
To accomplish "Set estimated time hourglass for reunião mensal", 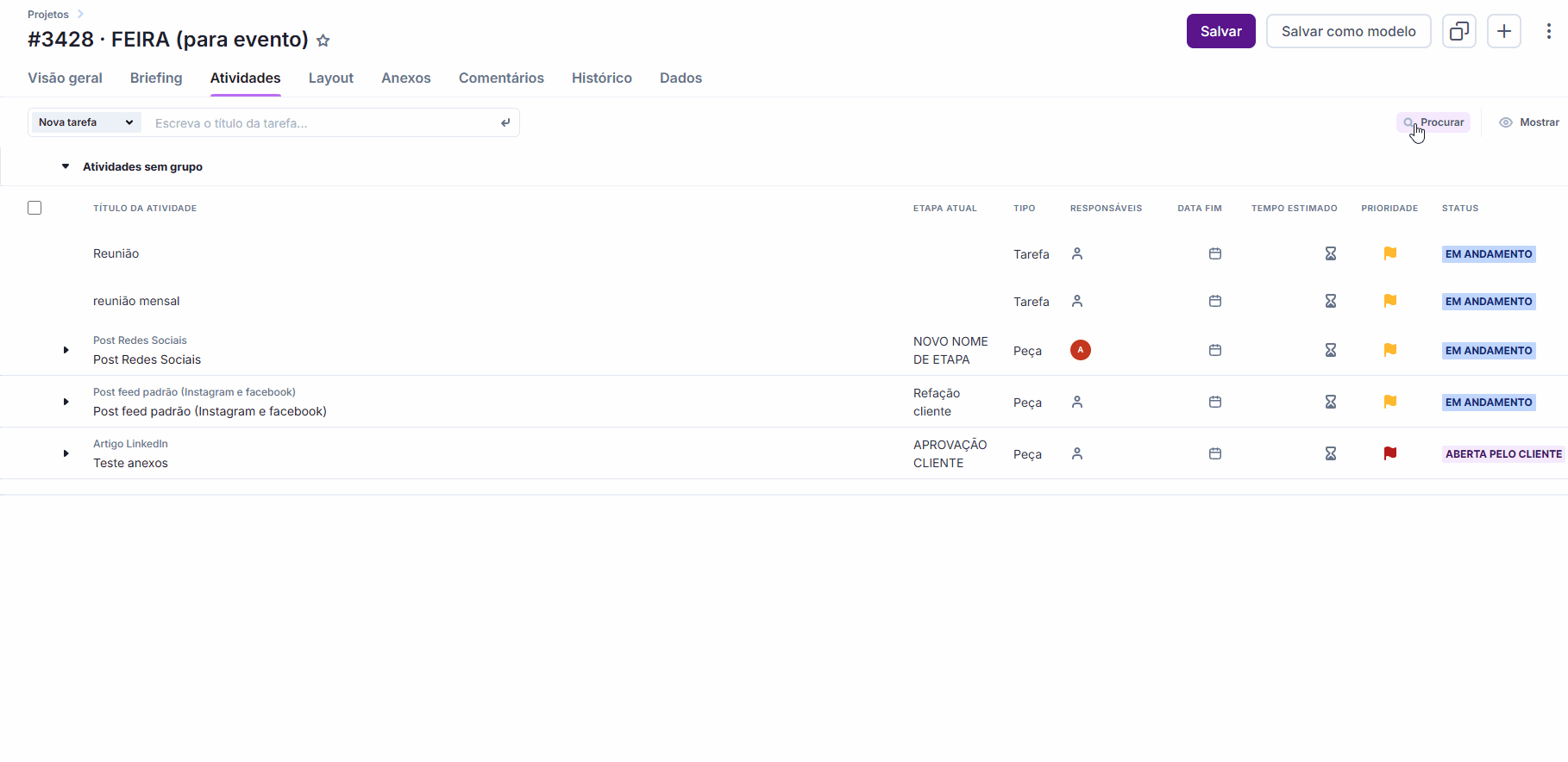I will click(x=1331, y=301).
